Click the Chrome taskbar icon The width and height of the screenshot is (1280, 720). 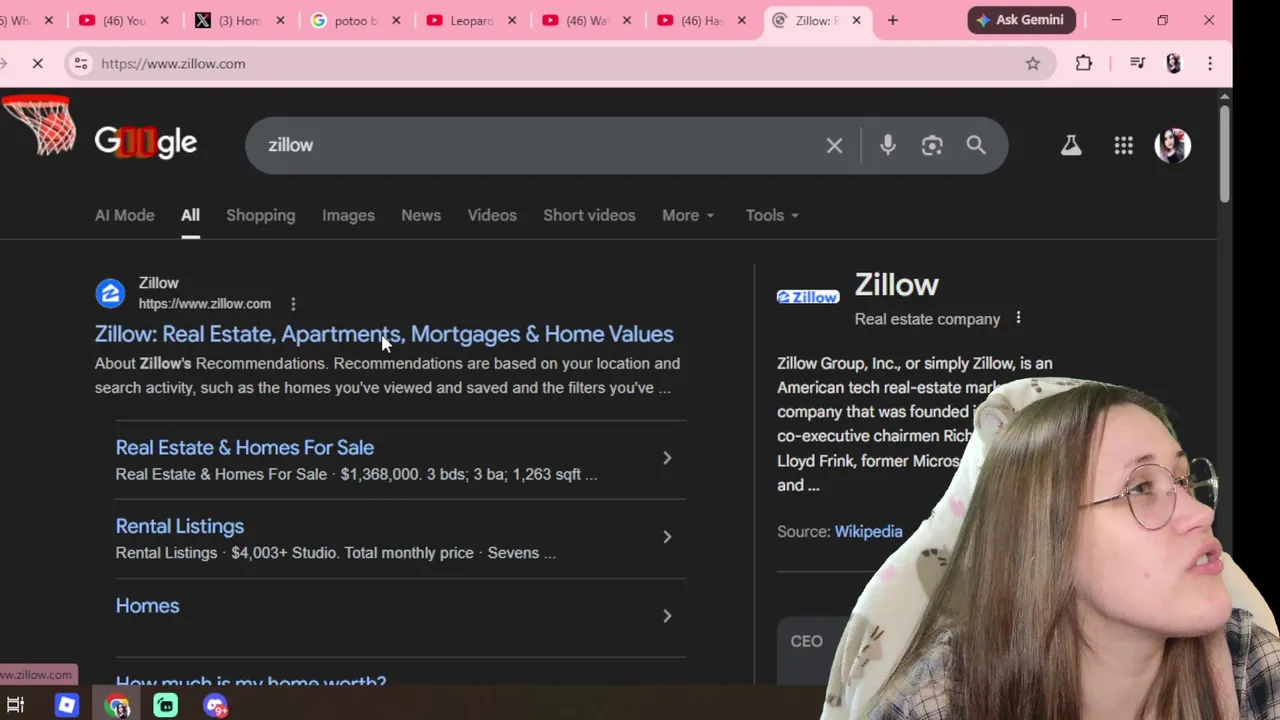click(x=117, y=706)
